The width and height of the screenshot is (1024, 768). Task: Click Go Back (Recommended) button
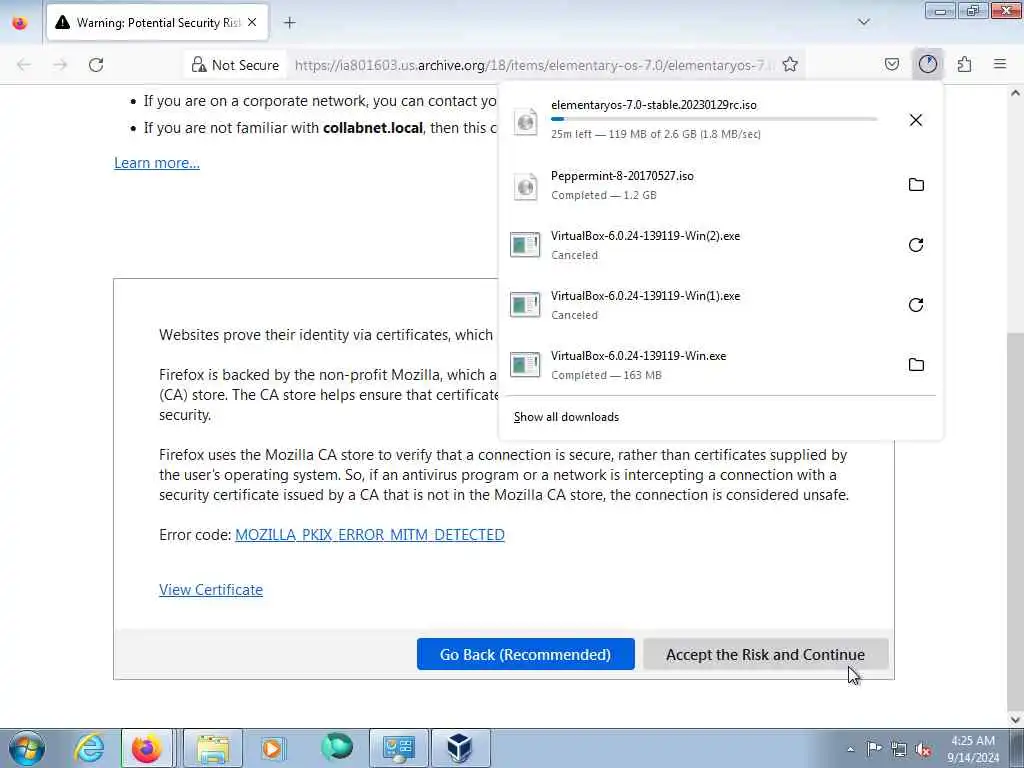point(526,654)
